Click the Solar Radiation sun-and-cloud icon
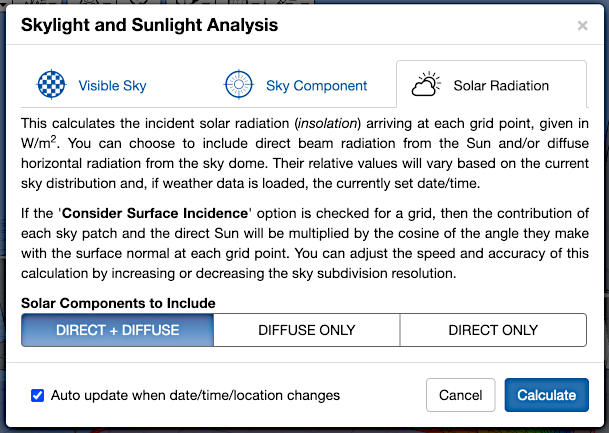Screen dimensions: 609x433 point(427,85)
